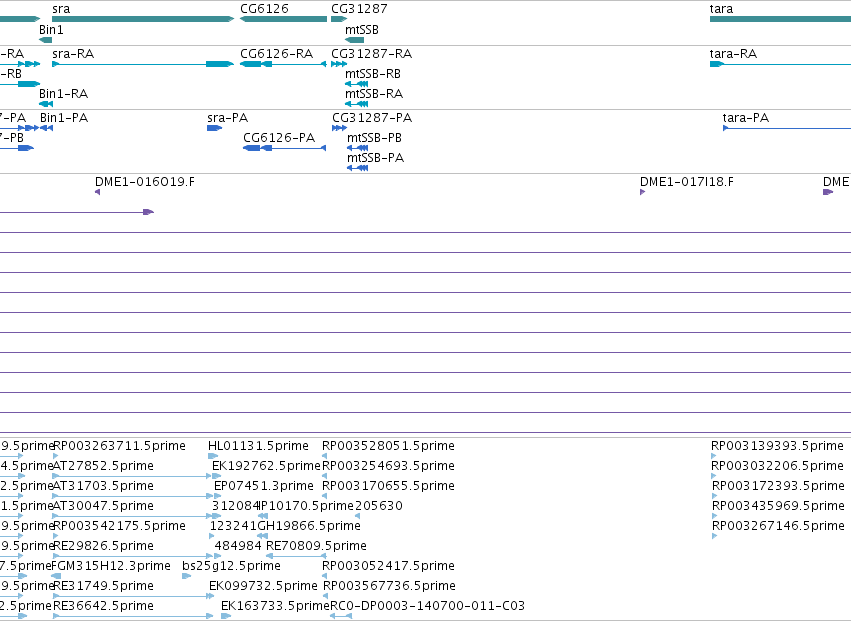This screenshot has height=621, width=851.
Task: Click EST HL01131.5prime
Action: click(258, 446)
